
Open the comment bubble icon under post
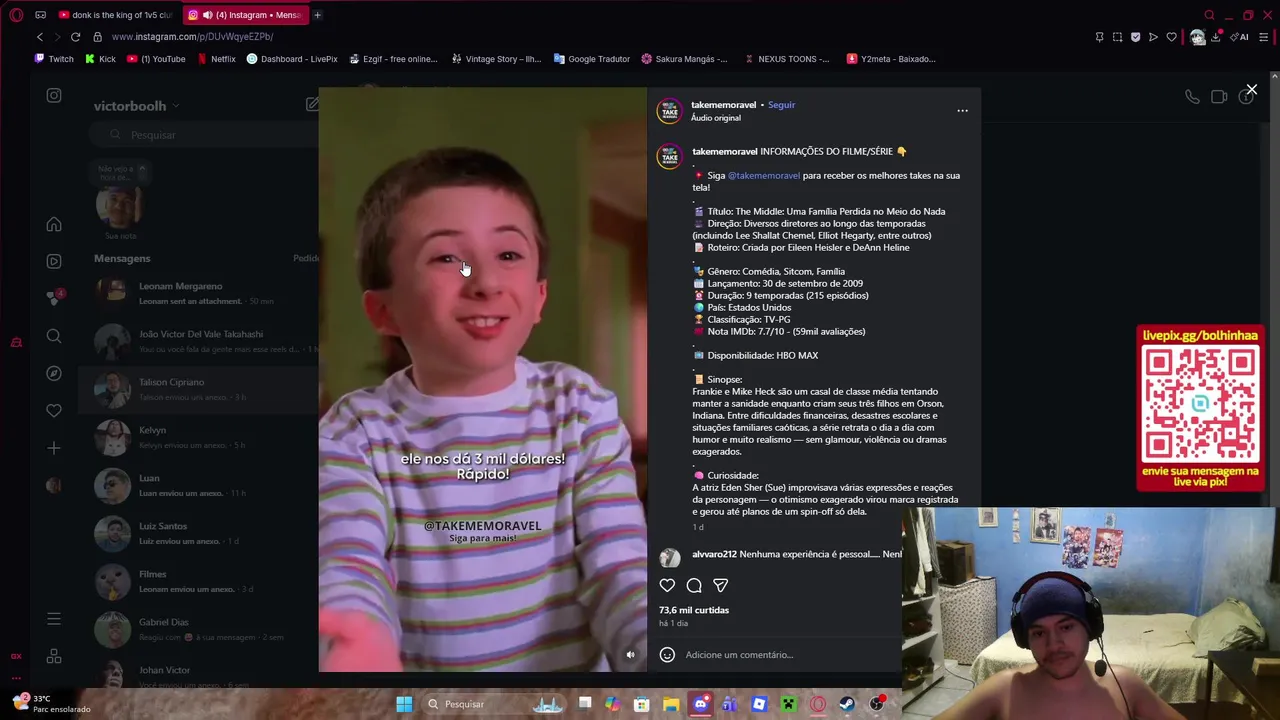[694, 585]
